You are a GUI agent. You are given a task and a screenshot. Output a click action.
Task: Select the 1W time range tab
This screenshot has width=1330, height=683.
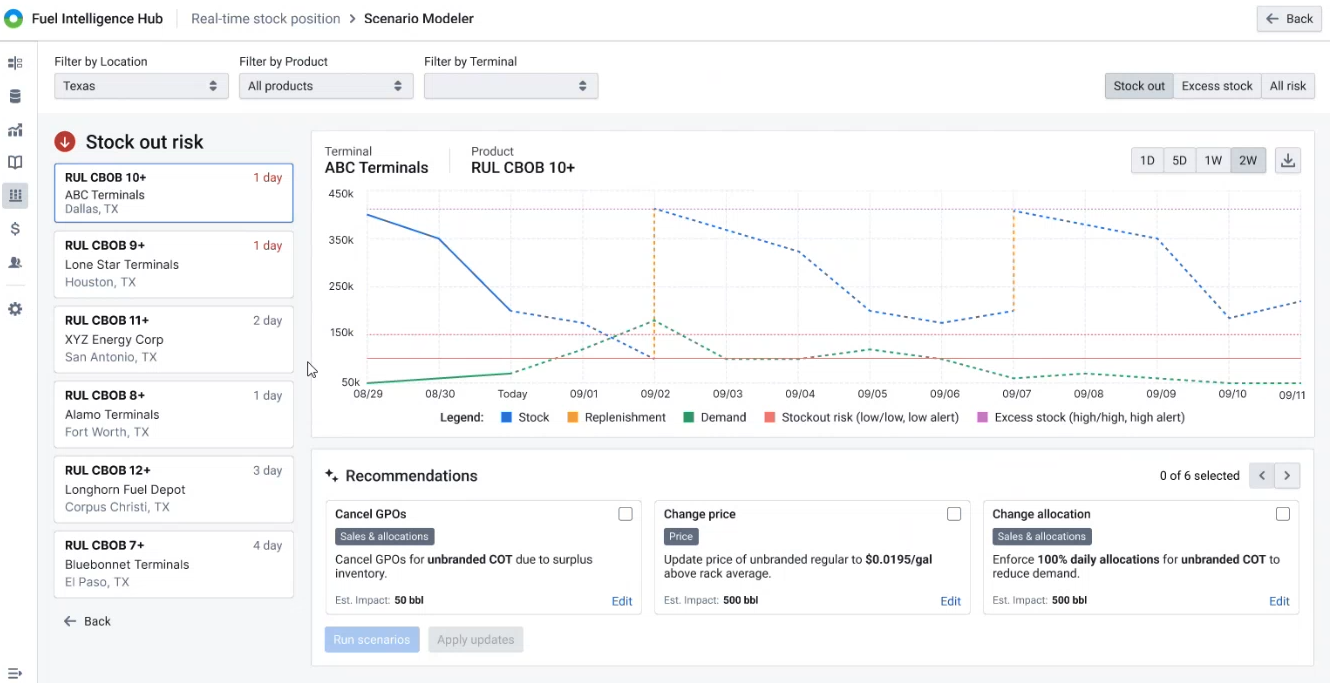(x=1213, y=160)
